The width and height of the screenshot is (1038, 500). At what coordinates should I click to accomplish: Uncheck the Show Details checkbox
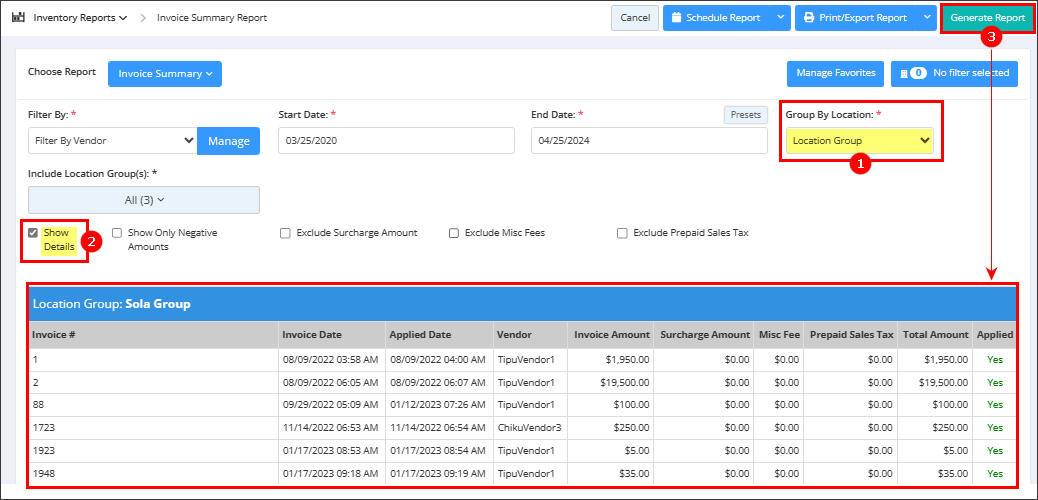coord(32,233)
